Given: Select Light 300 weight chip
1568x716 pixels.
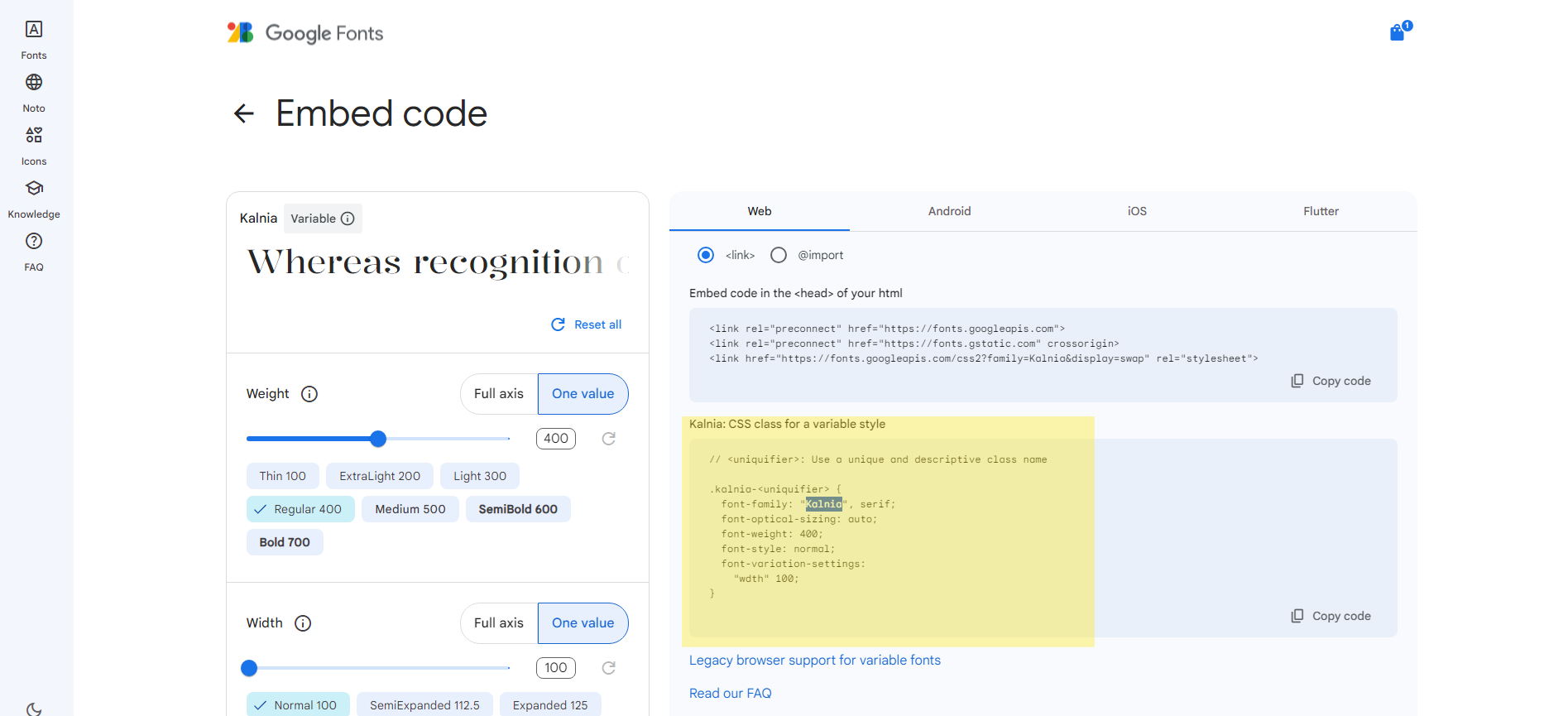Looking at the screenshot, I should (x=480, y=476).
